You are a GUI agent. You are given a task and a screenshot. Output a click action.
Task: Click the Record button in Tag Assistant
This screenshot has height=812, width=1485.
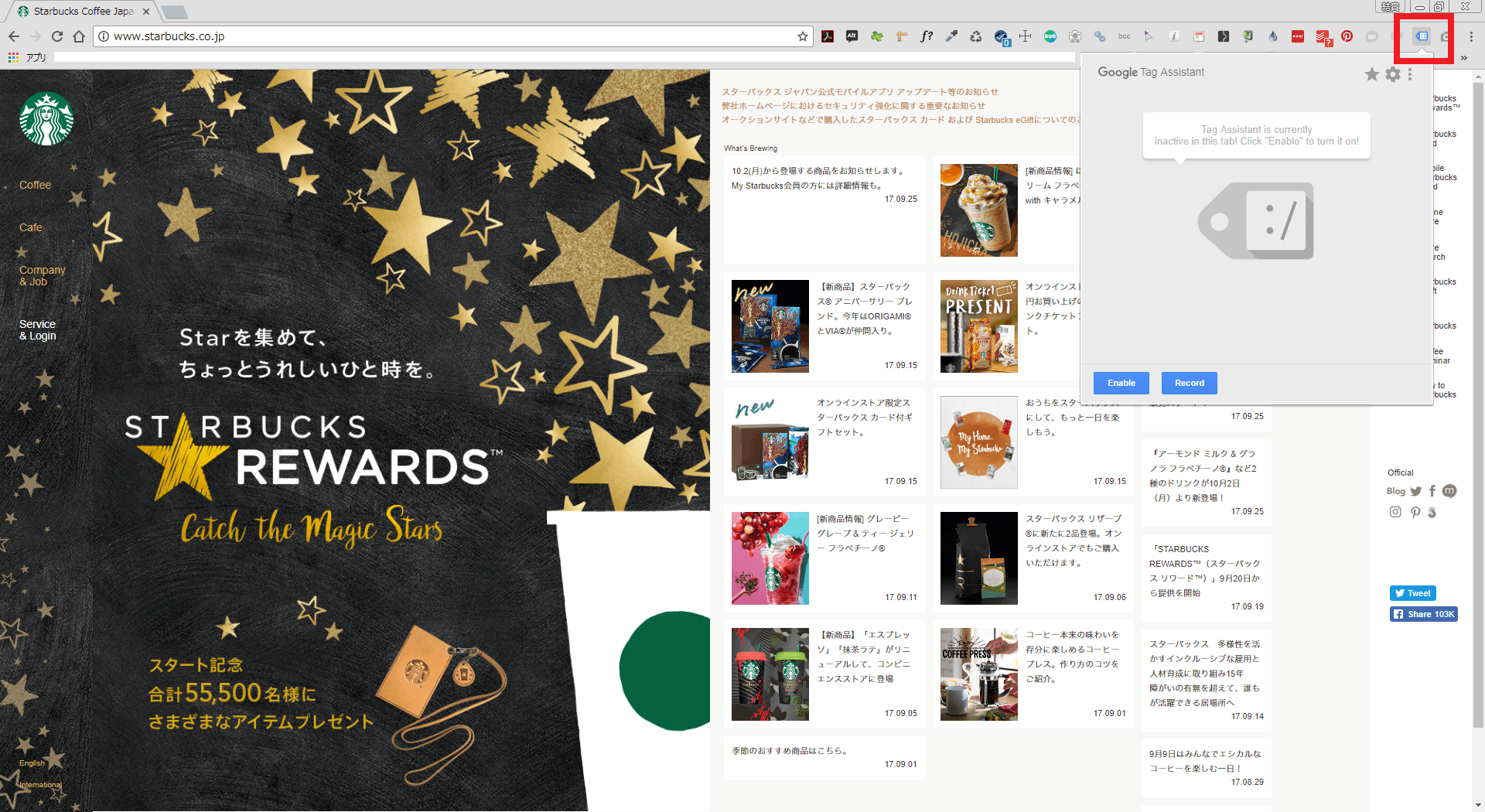click(1190, 383)
